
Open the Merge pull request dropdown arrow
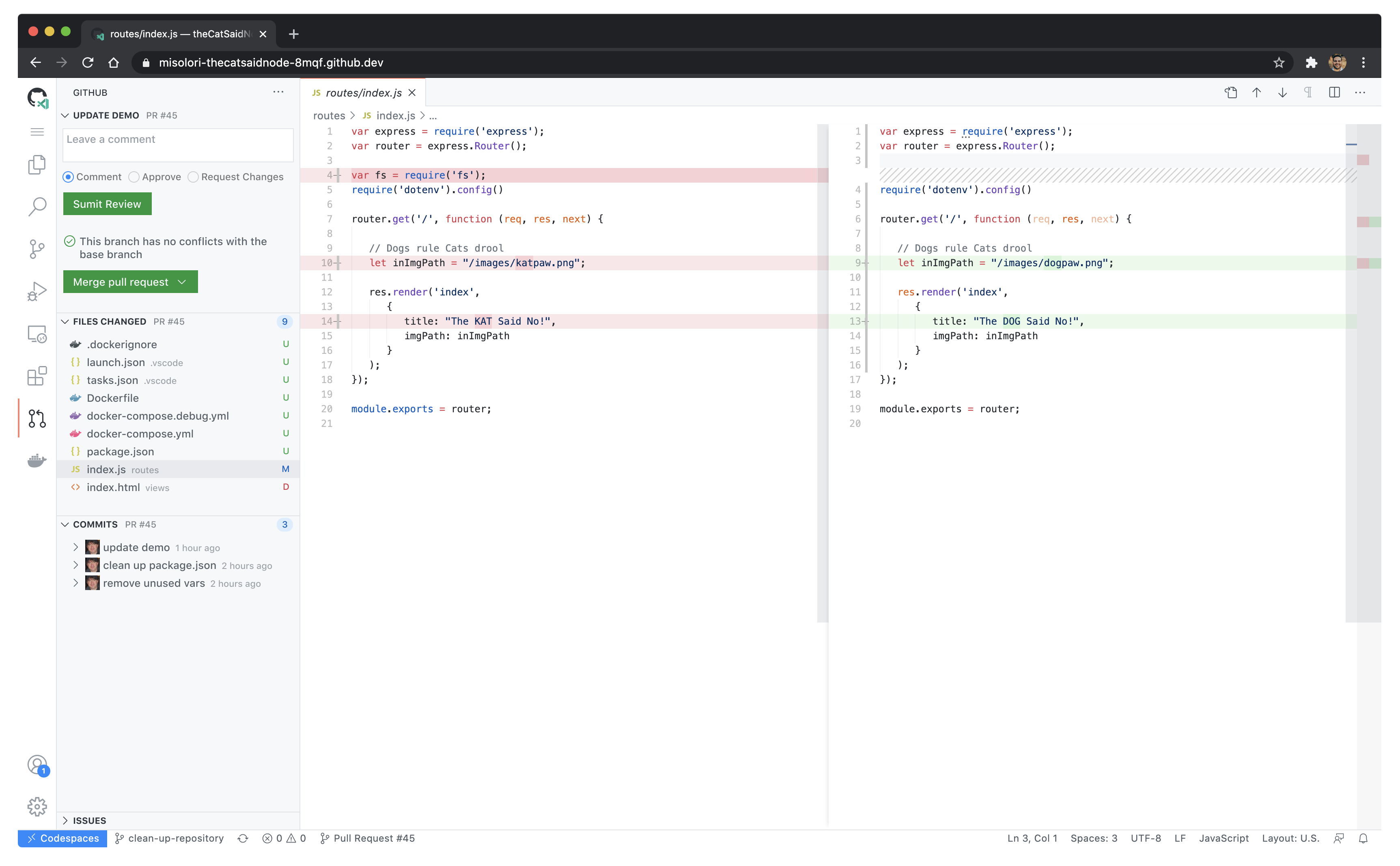point(182,282)
